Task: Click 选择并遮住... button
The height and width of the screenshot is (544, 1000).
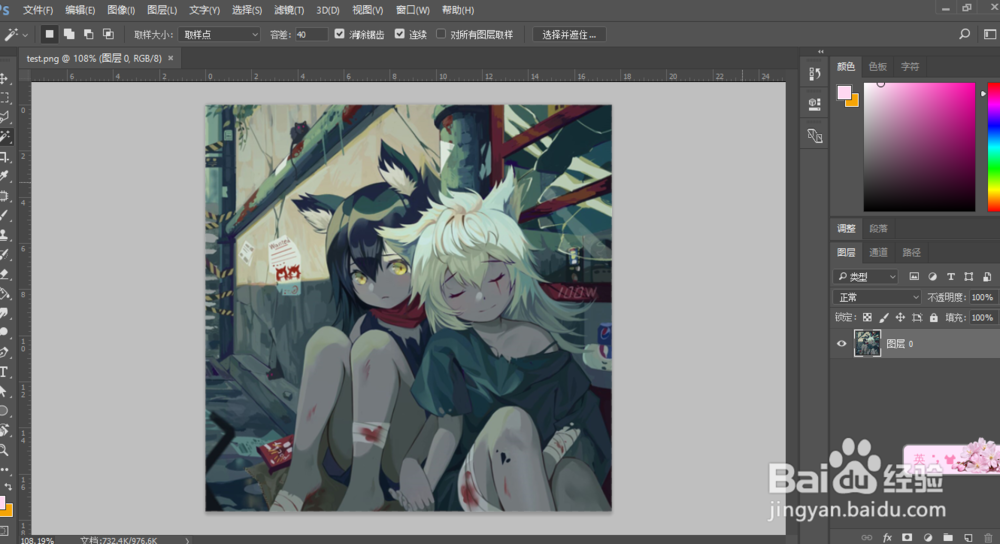Action: click(x=569, y=34)
